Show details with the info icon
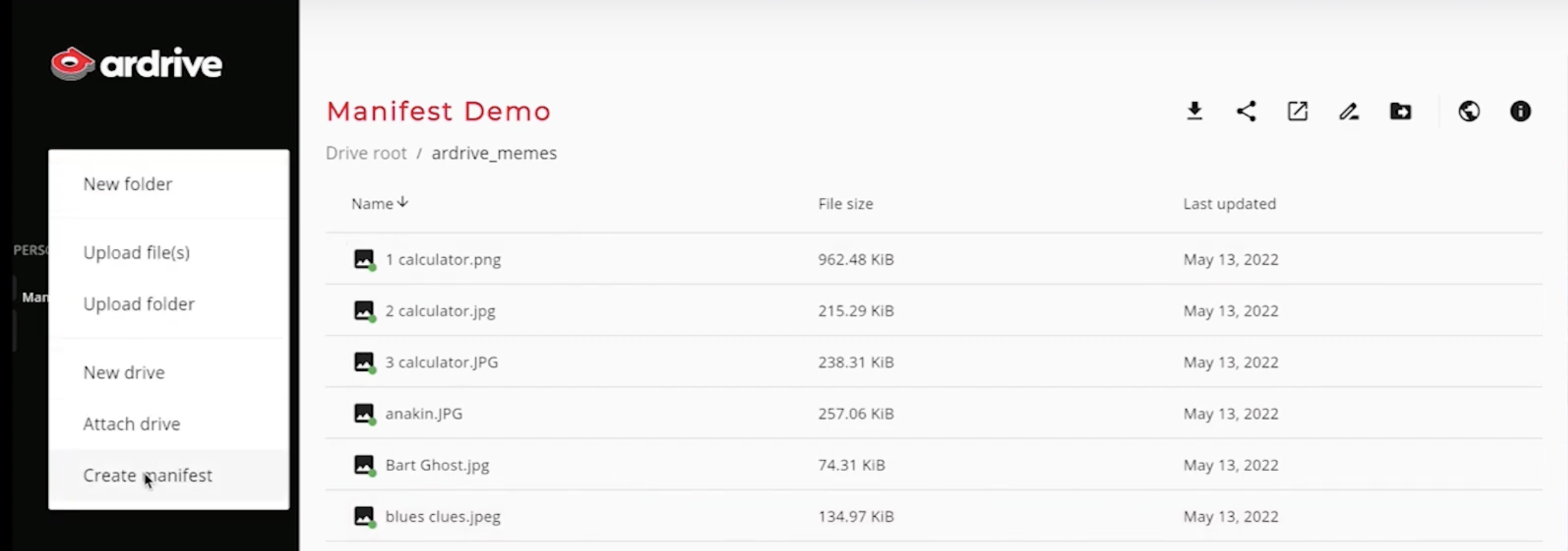The height and width of the screenshot is (551, 1568). tap(1521, 111)
